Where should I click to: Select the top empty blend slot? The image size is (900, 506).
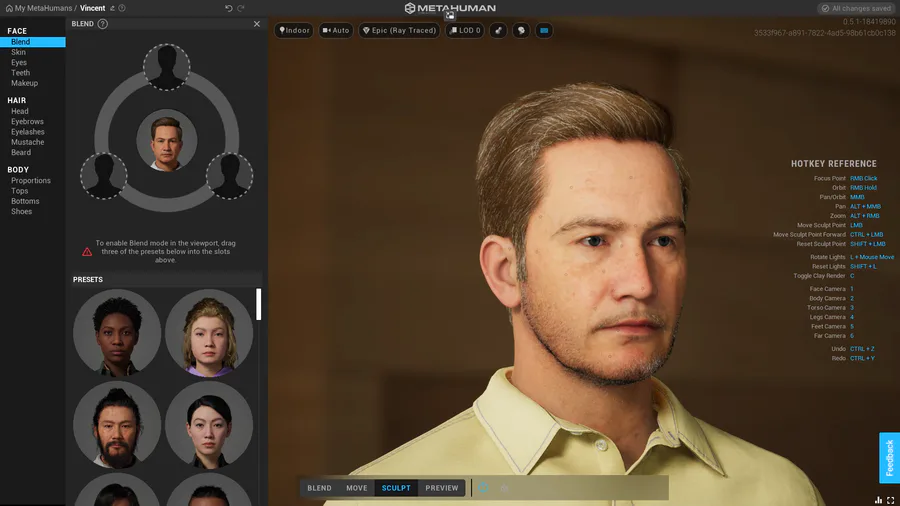pyautogui.click(x=166, y=67)
